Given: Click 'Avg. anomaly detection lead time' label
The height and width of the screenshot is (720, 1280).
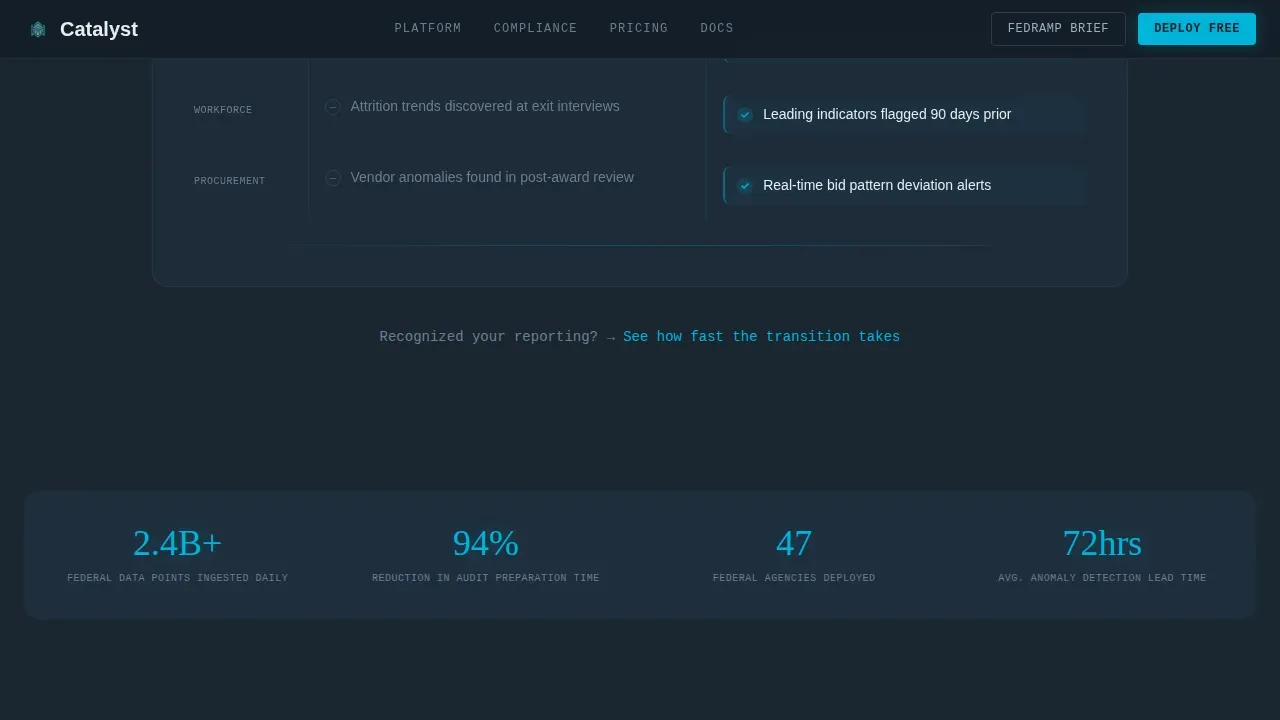Looking at the screenshot, I should 1102,578.
